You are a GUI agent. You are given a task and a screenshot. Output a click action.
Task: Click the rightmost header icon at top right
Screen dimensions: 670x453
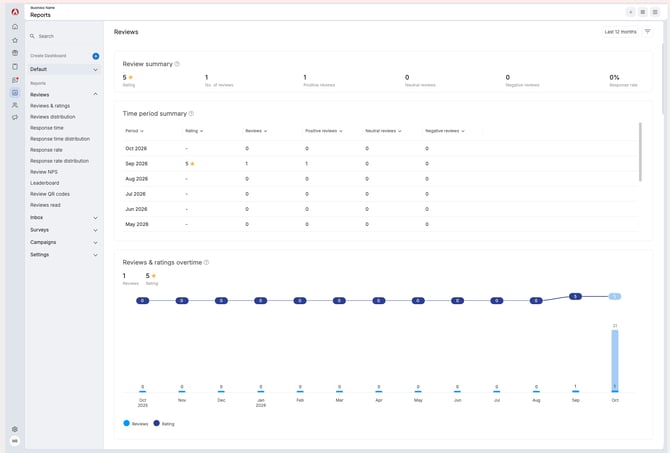click(x=655, y=12)
